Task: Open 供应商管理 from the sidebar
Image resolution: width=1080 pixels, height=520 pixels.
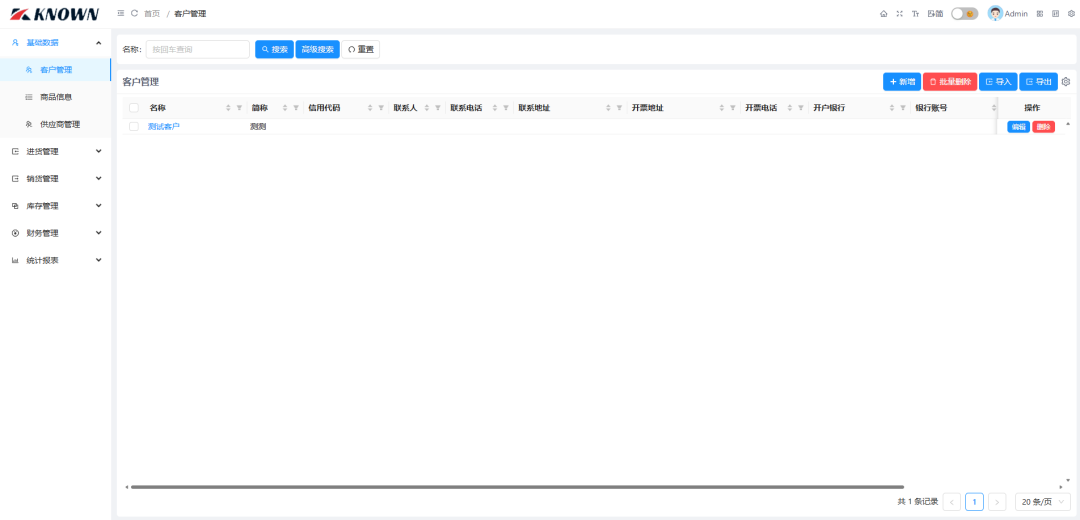Action: pyautogui.click(x=59, y=125)
